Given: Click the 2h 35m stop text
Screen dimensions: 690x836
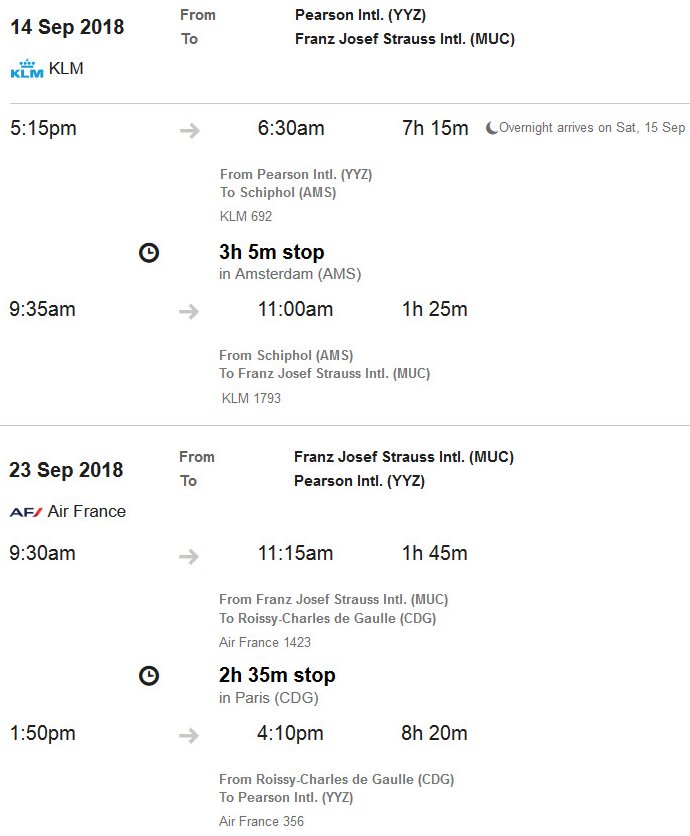Looking at the screenshot, I should coord(277,675).
